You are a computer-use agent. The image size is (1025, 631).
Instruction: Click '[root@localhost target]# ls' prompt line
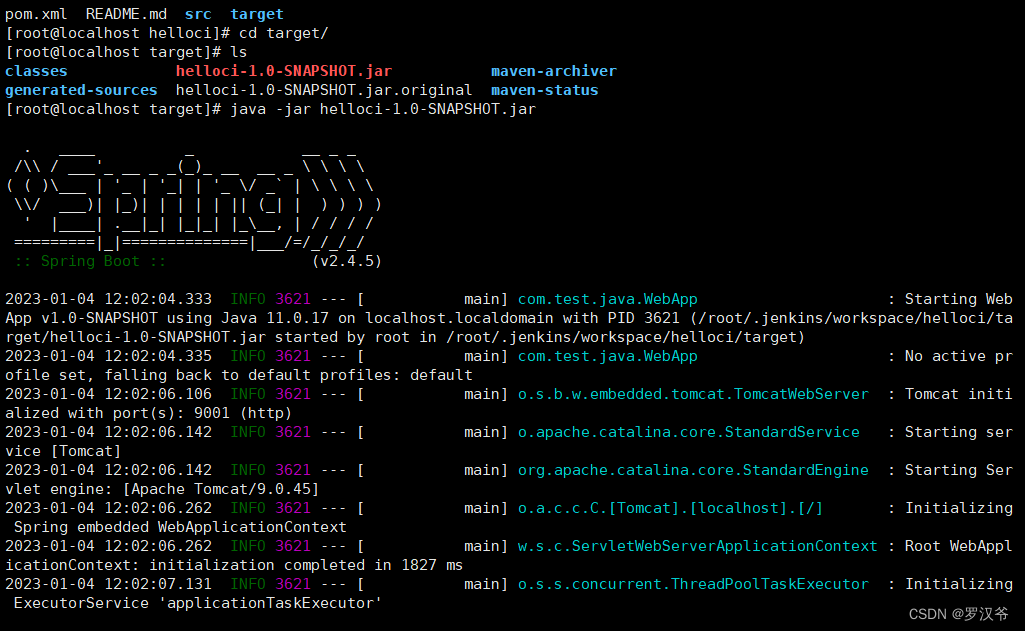click(126, 52)
